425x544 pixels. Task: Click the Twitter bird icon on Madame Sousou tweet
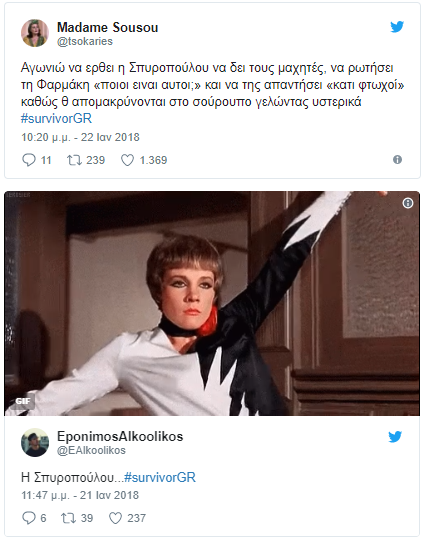tap(397, 27)
